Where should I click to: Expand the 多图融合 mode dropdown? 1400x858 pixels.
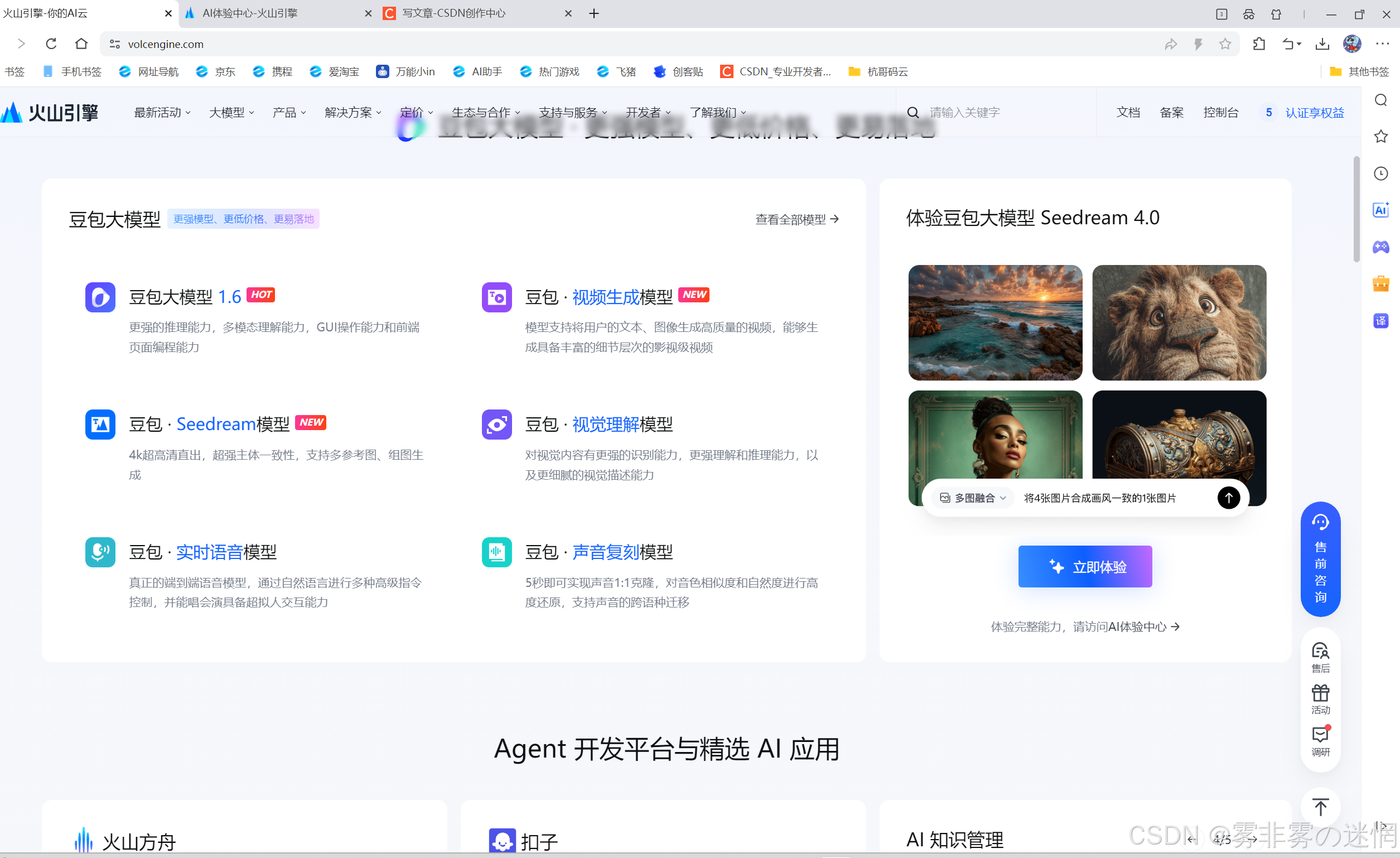coord(973,498)
